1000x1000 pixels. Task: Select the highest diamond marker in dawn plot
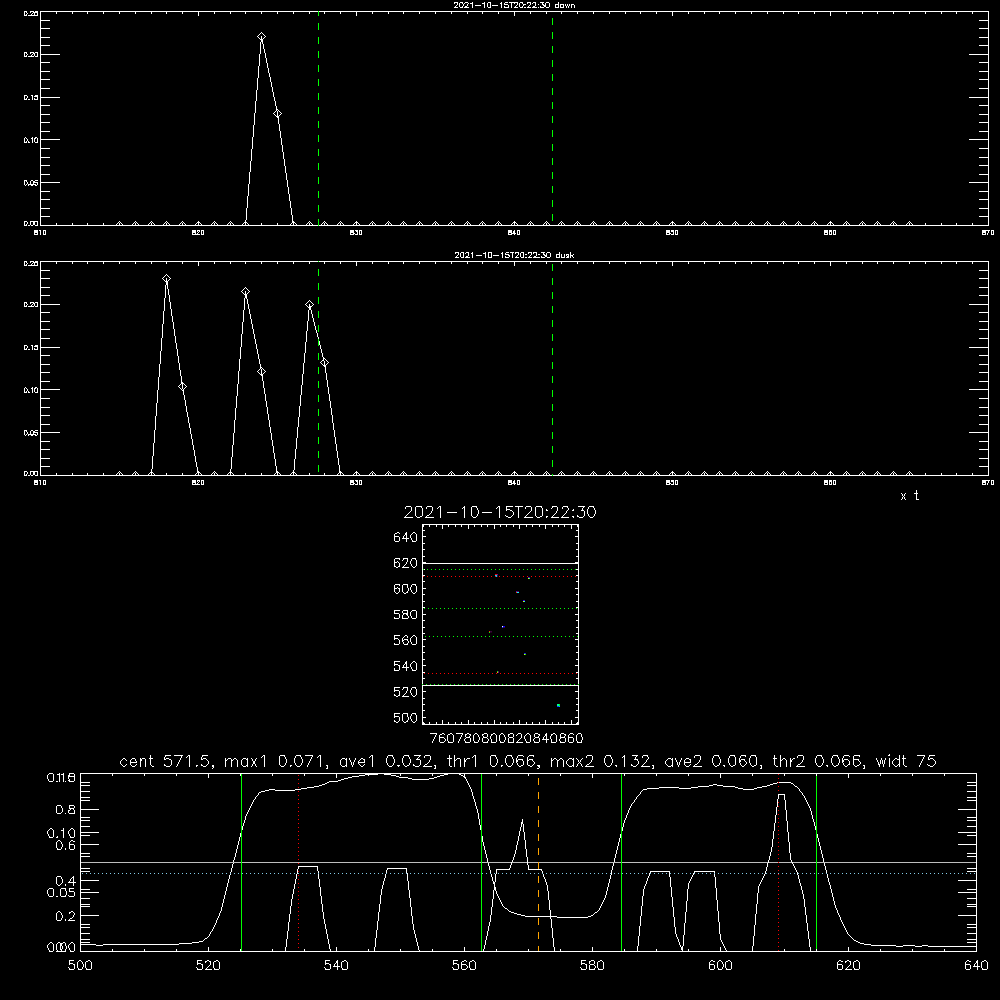pyautogui.click(x=261, y=37)
